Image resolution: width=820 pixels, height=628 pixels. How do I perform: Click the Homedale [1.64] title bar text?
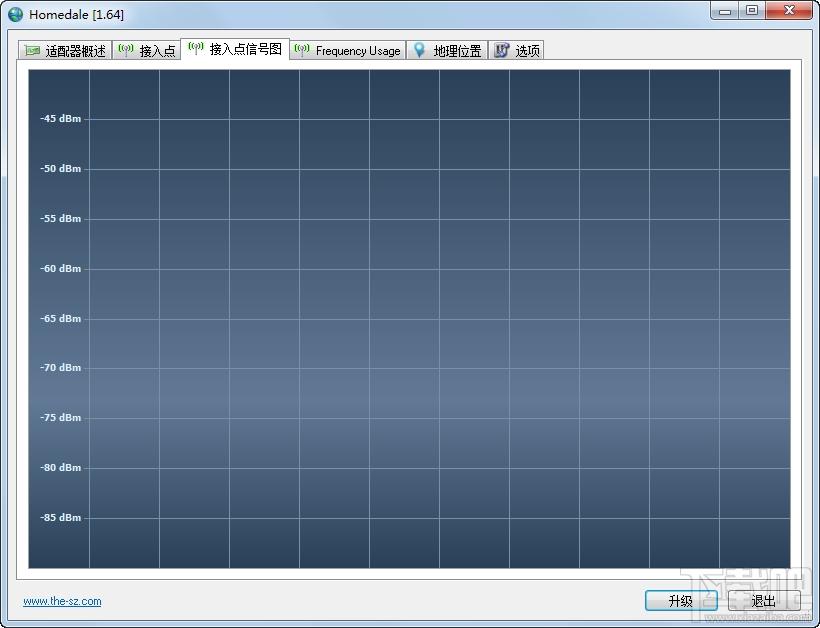tap(77, 15)
